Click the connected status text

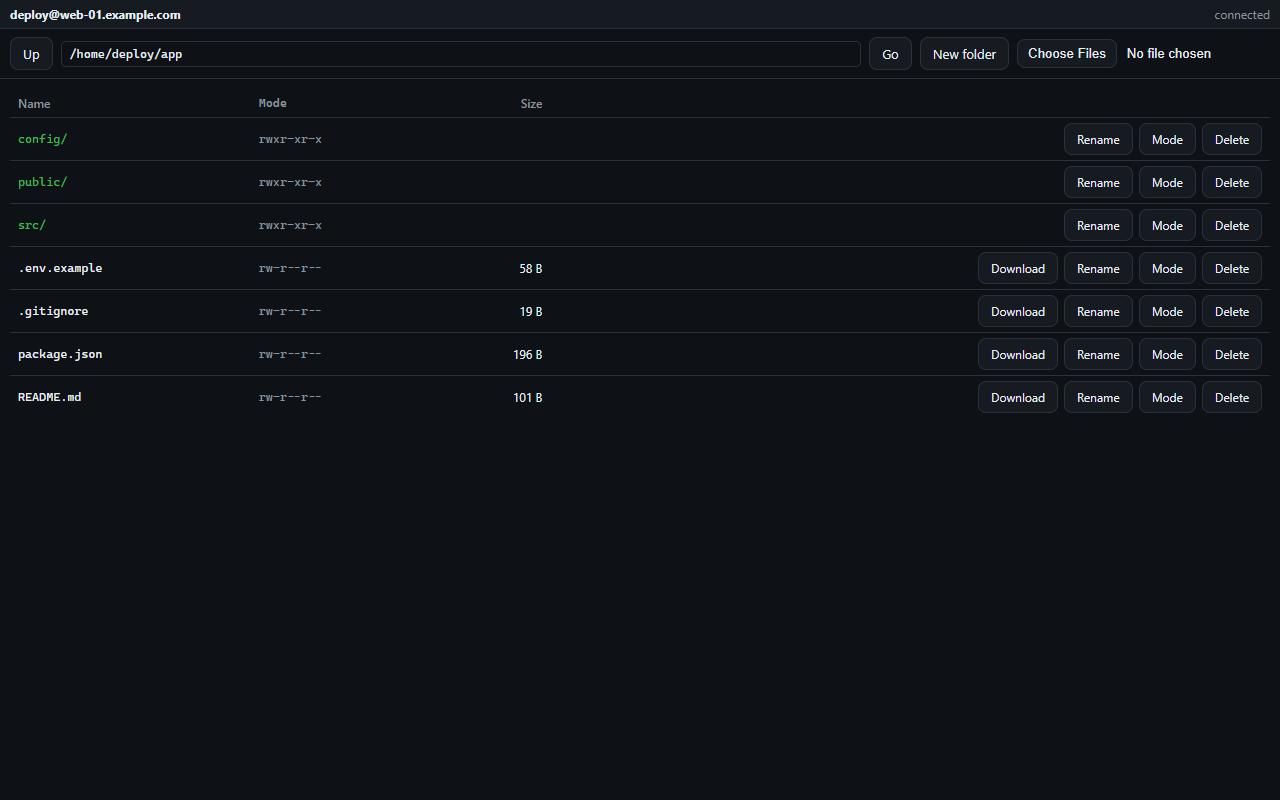tap(1242, 15)
